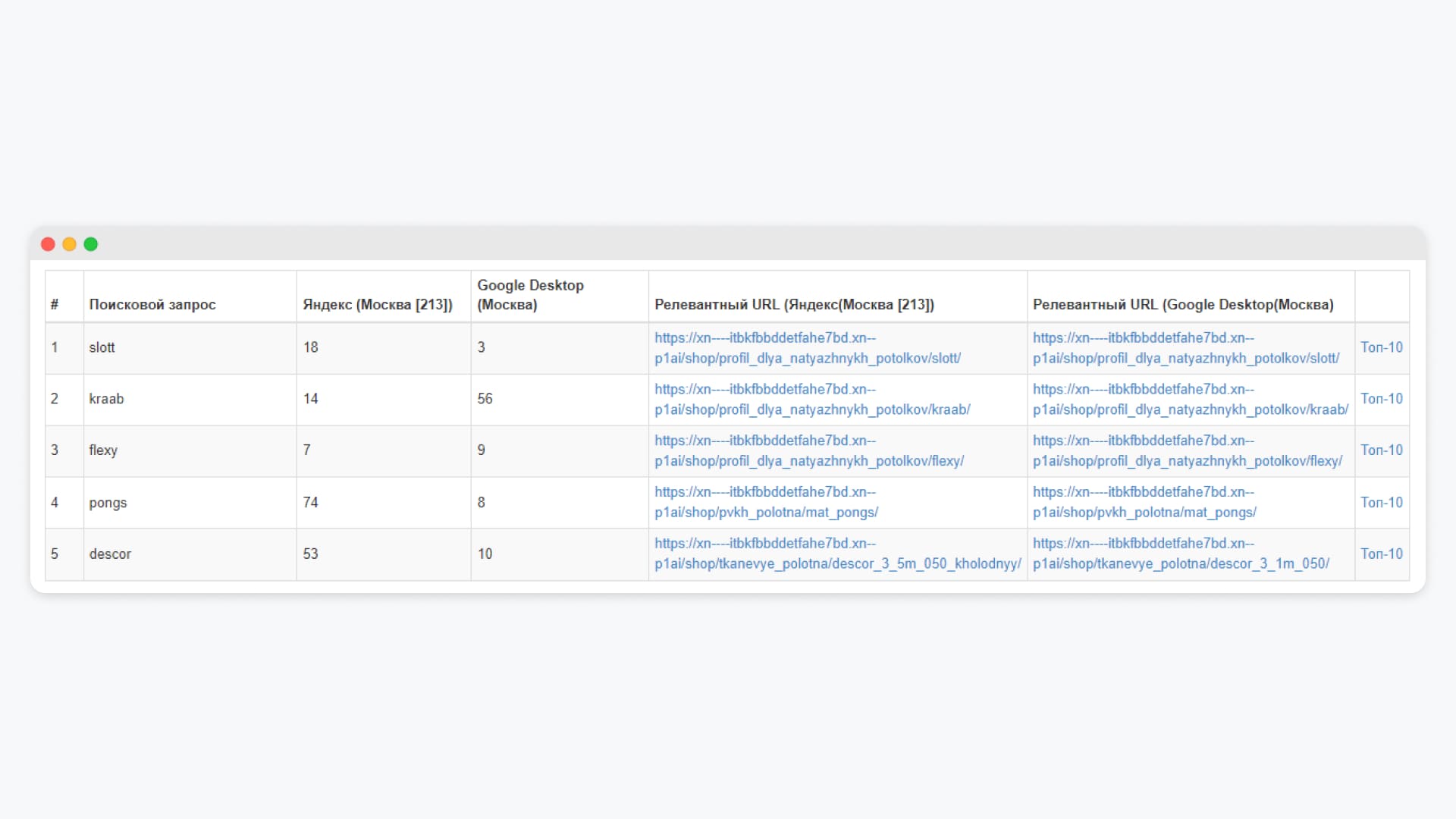Click Топ-10 link in flexy row

[1382, 450]
